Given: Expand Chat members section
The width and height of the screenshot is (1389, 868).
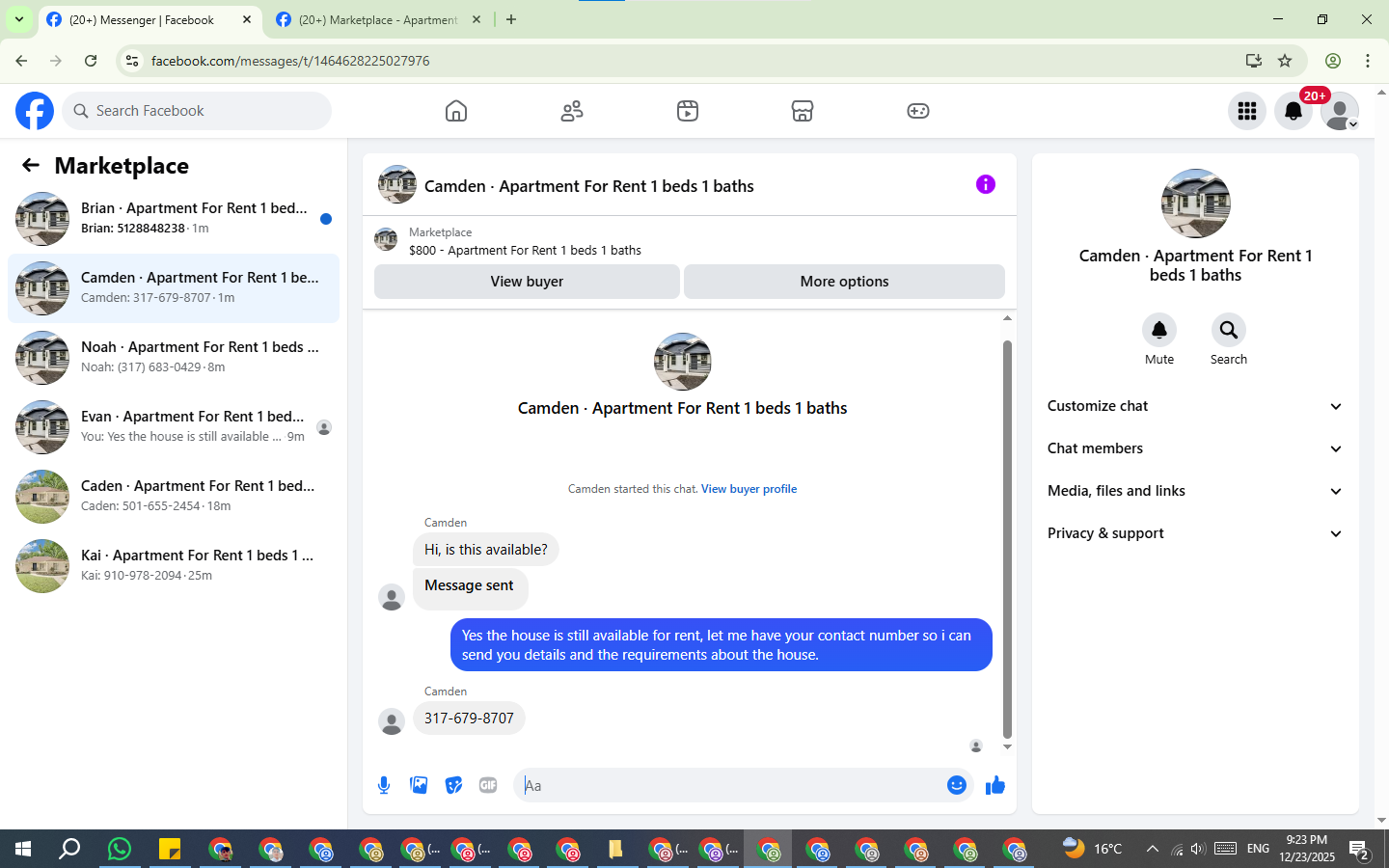Looking at the screenshot, I should click(x=1195, y=448).
